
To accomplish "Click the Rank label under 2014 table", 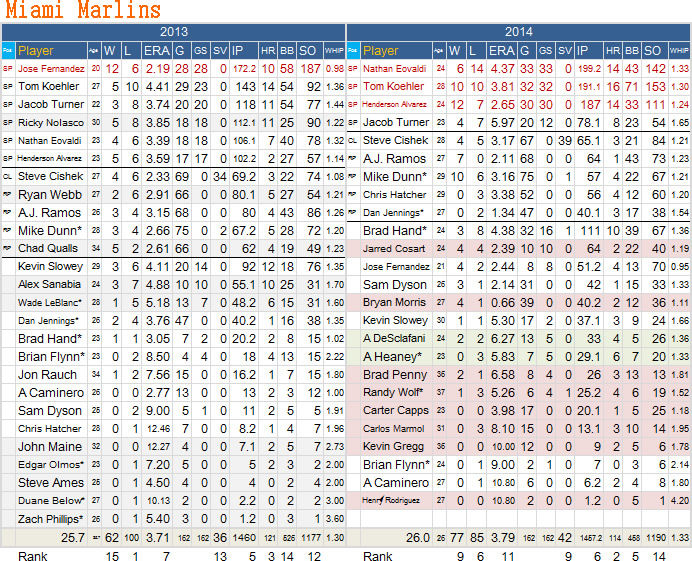I will click(378, 556).
